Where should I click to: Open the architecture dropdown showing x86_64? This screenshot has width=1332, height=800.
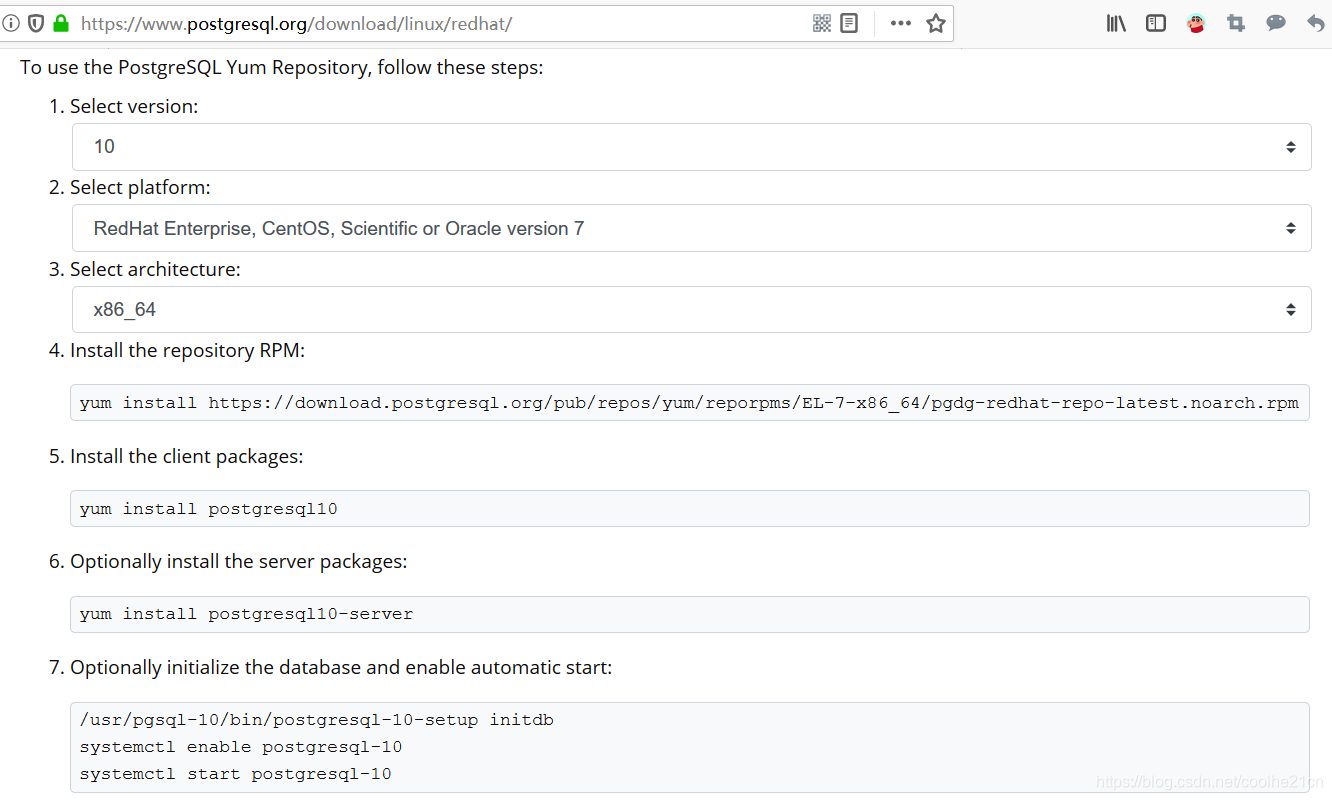[x=691, y=310]
